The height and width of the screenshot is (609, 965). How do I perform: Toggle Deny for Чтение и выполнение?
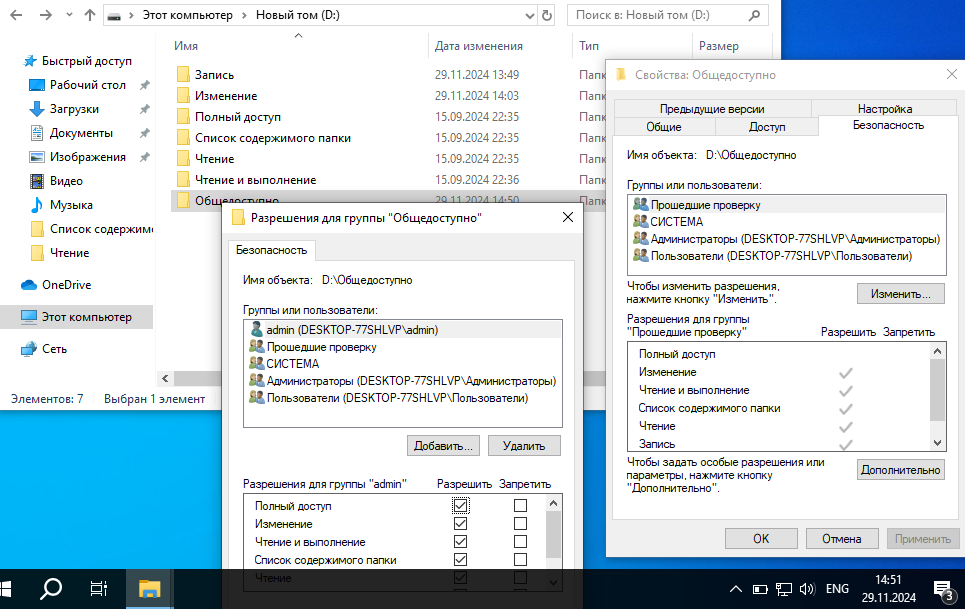tap(520, 541)
